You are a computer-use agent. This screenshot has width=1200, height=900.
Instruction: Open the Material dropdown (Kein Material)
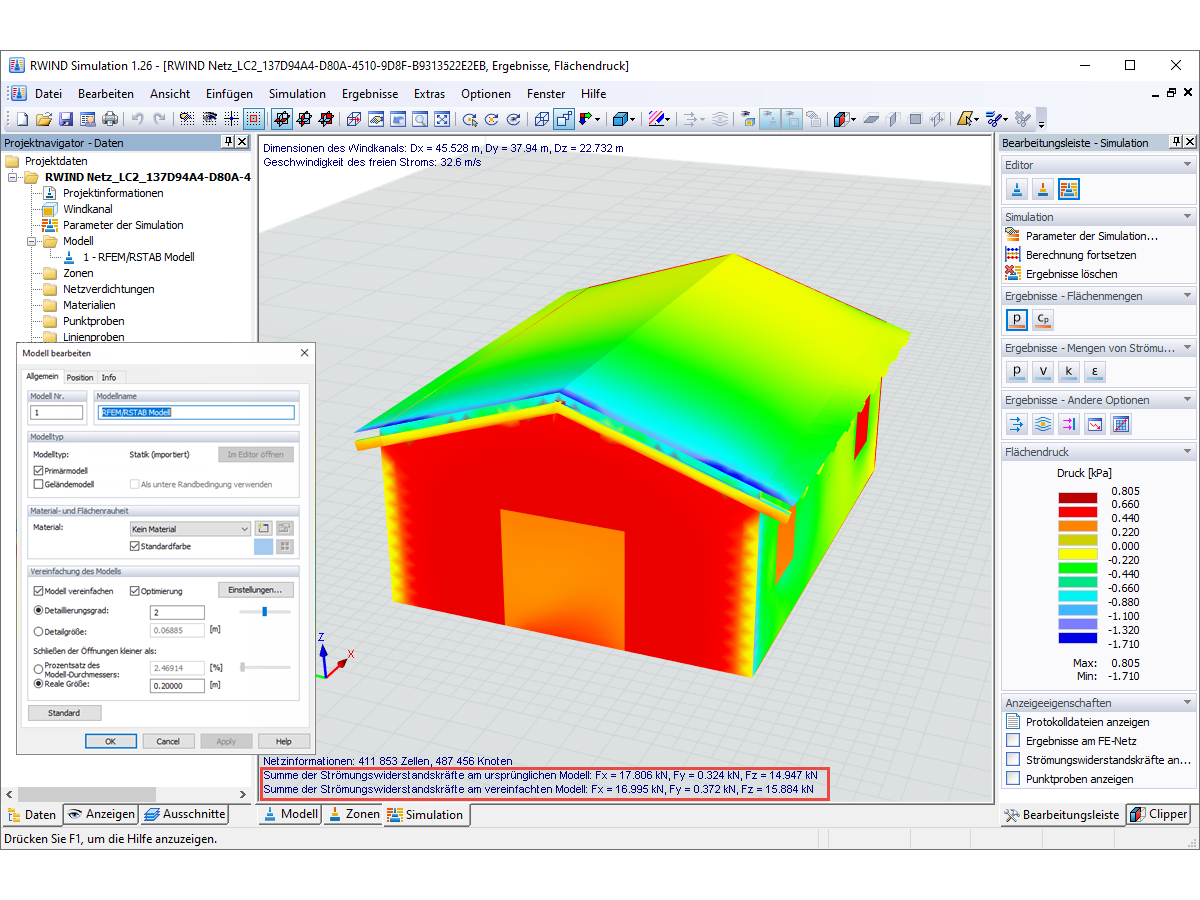coord(190,528)
